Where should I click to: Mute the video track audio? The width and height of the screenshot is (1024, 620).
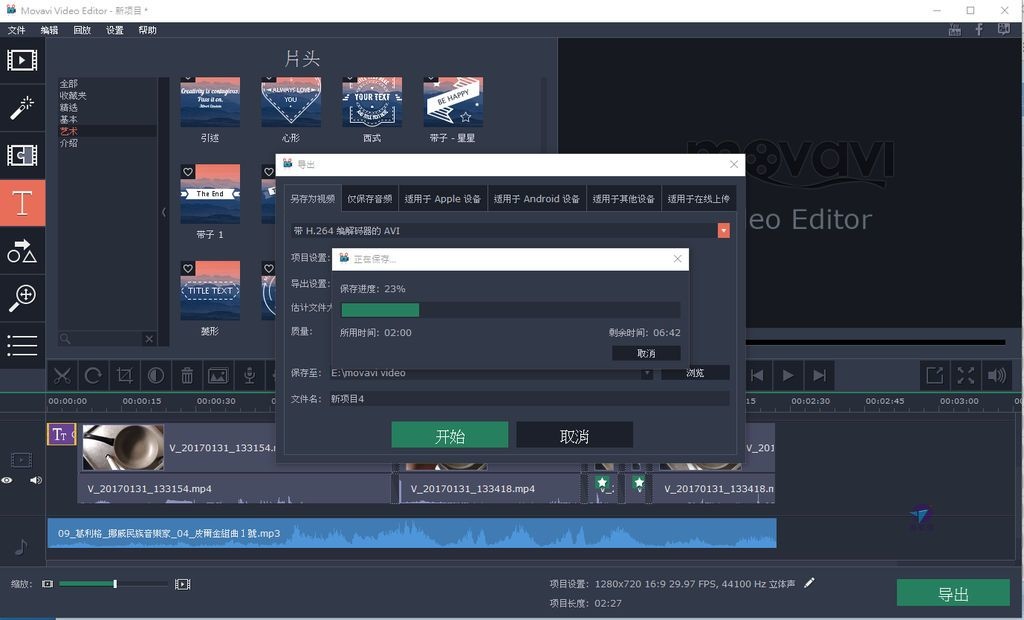tap(35, 480)
